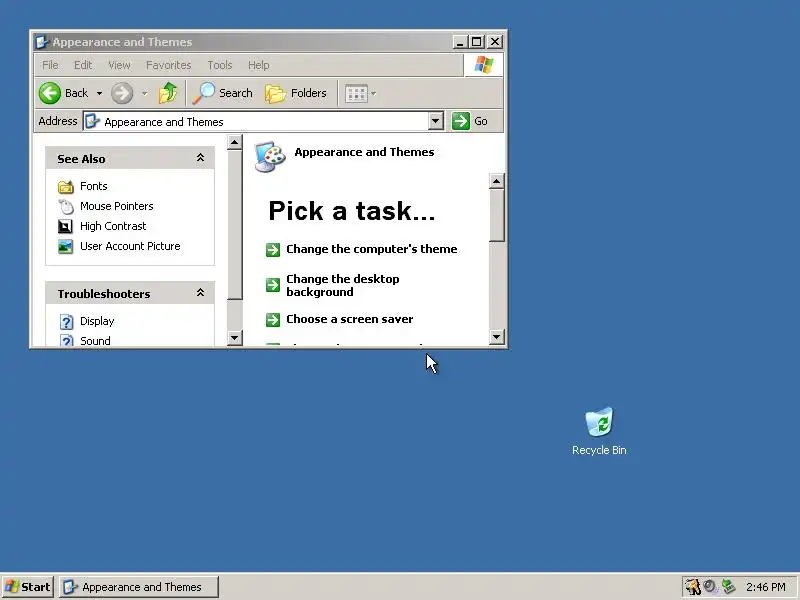Click the Address bar Appearance icon

click(92, 121)
